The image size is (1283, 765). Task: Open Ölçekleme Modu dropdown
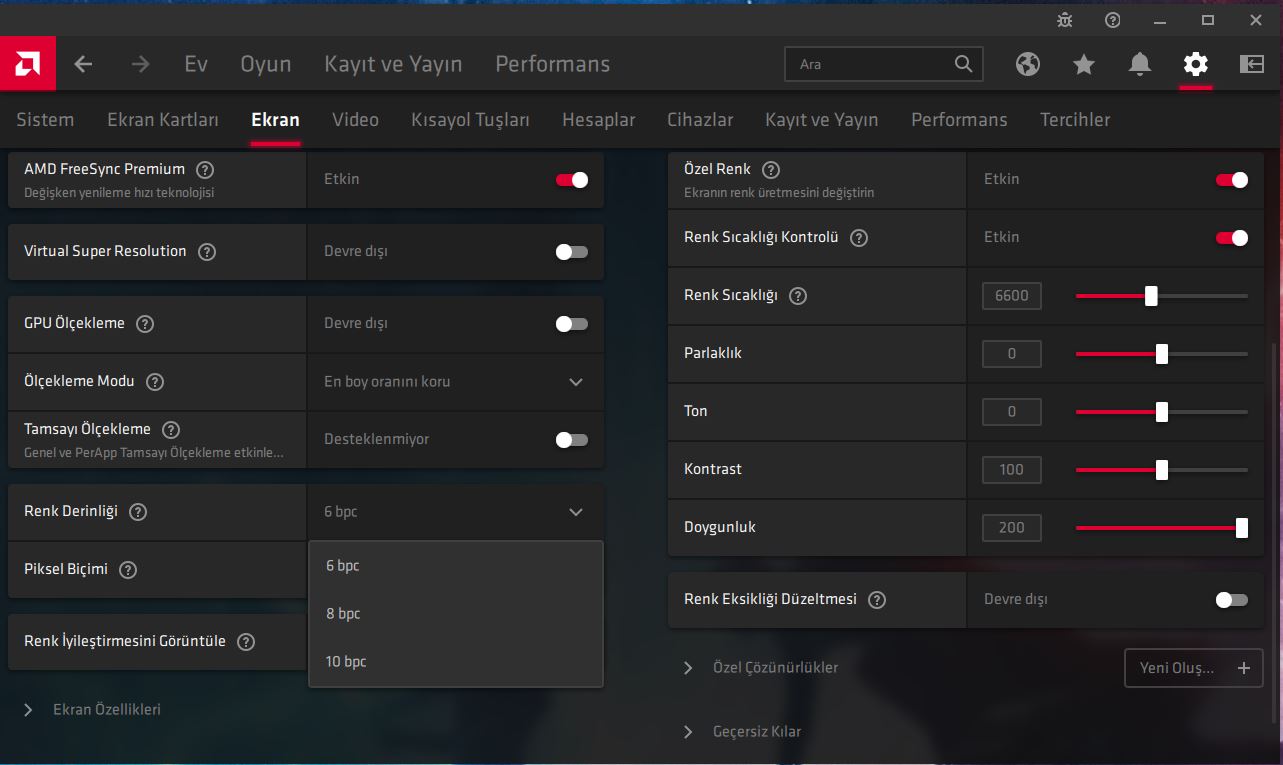[x=456, y=382]
